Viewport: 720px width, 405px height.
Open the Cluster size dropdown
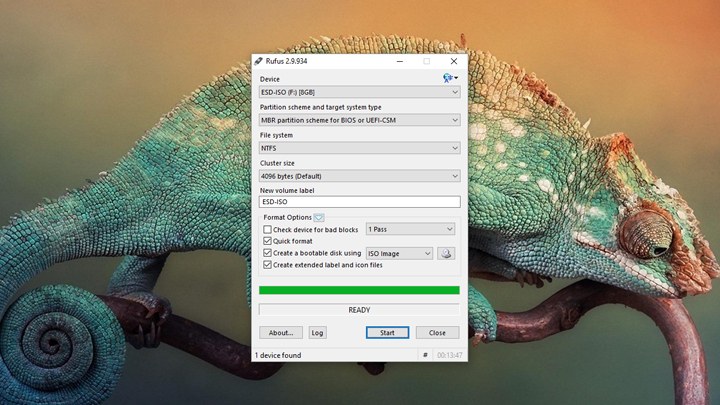click(360, 176)
